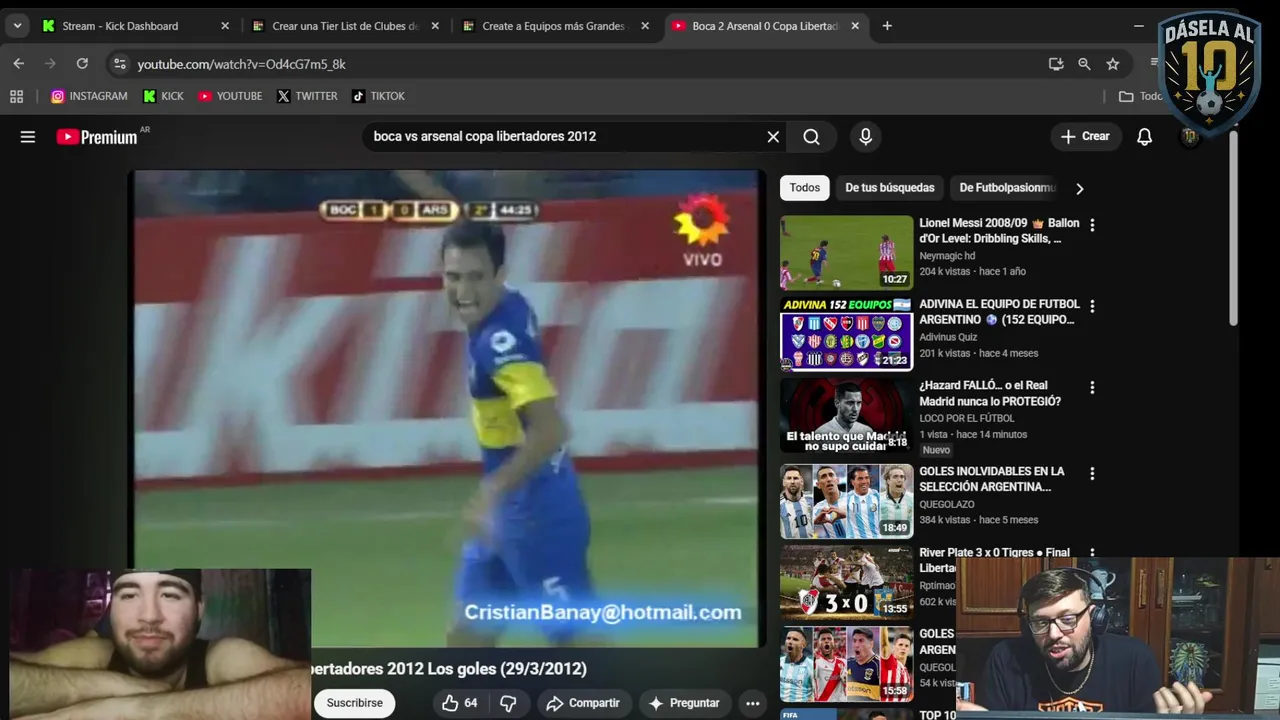
Task: Open the TWITTER bookmark
Action: [x=307, y=96]
